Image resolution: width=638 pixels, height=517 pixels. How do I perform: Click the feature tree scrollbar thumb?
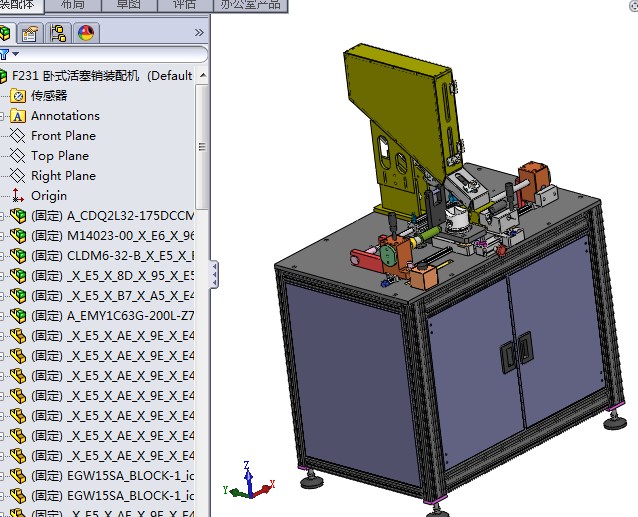coord(202,146)
